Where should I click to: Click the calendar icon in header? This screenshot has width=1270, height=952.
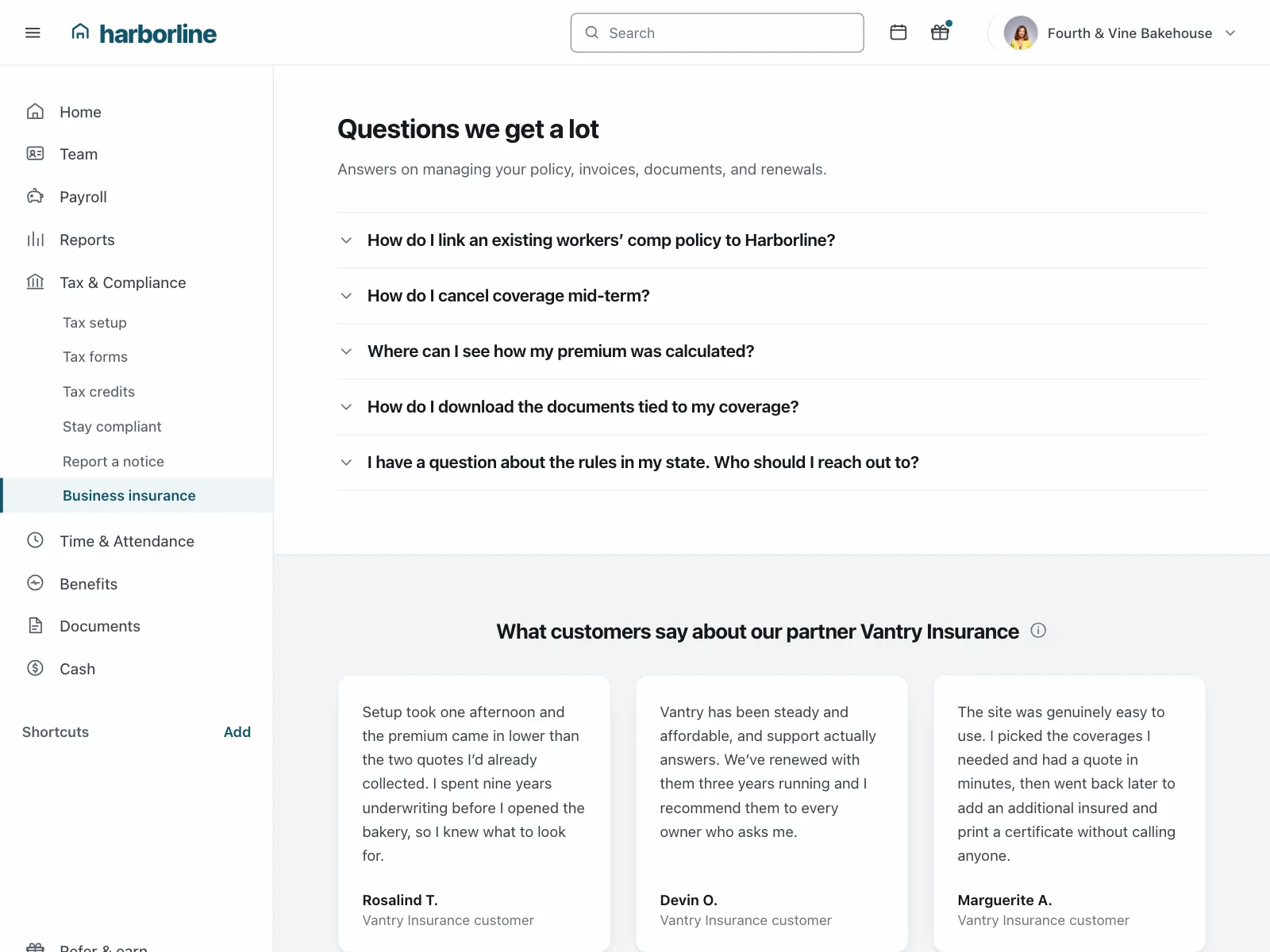point(899,33)
